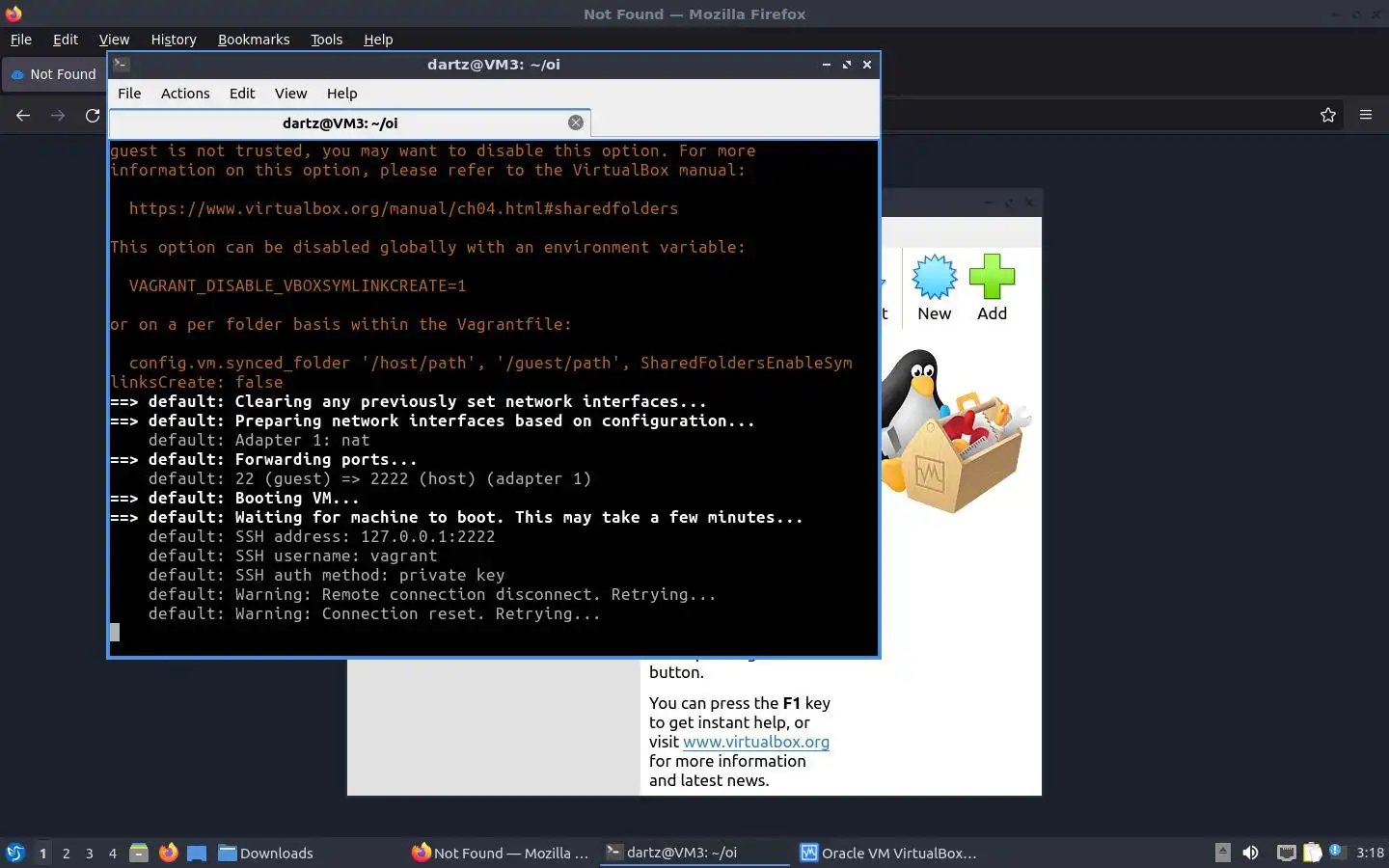Open the terminal's View menu
1389x868 pixels.
point(290,94)
